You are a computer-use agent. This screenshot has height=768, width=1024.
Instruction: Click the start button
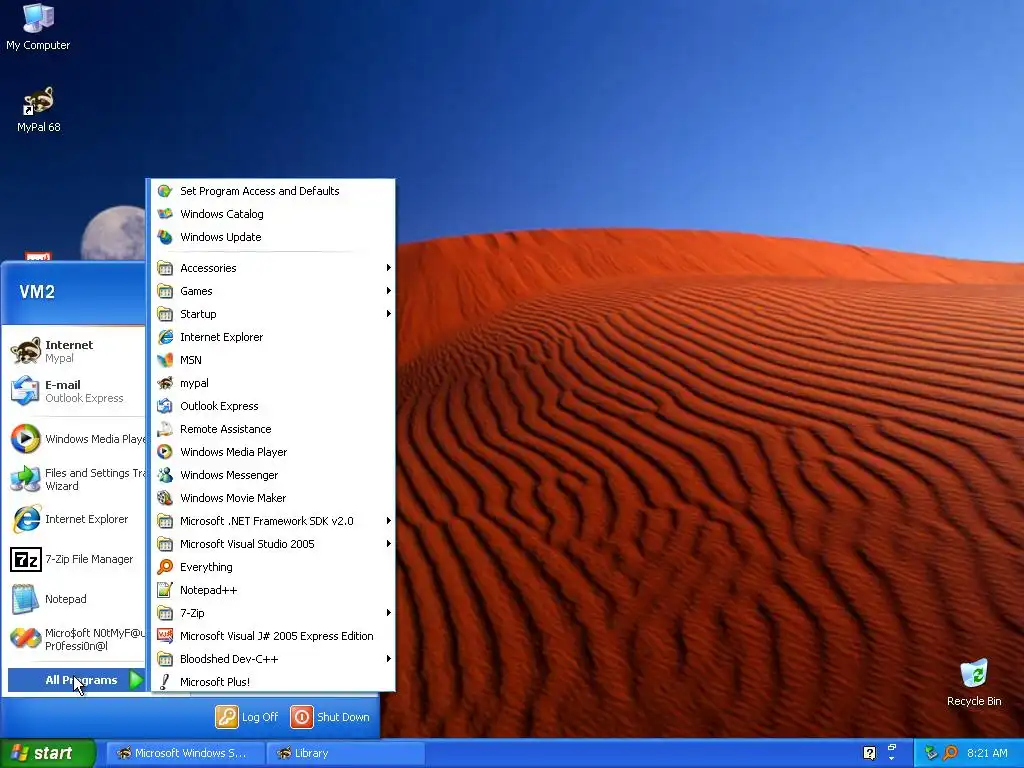[48, 753]
